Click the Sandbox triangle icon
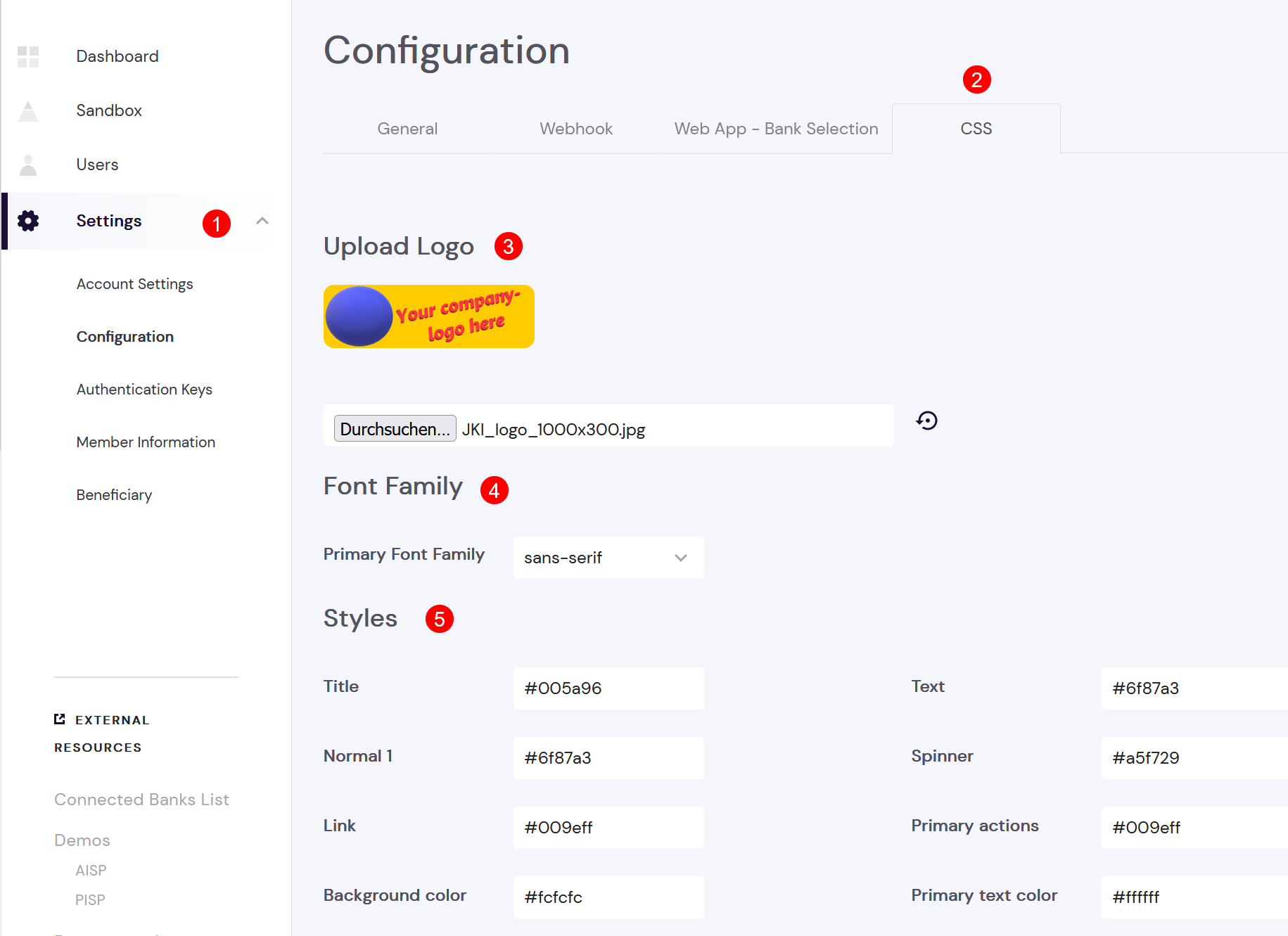This screenshot has height=936, width=1288. click(28, 111)
